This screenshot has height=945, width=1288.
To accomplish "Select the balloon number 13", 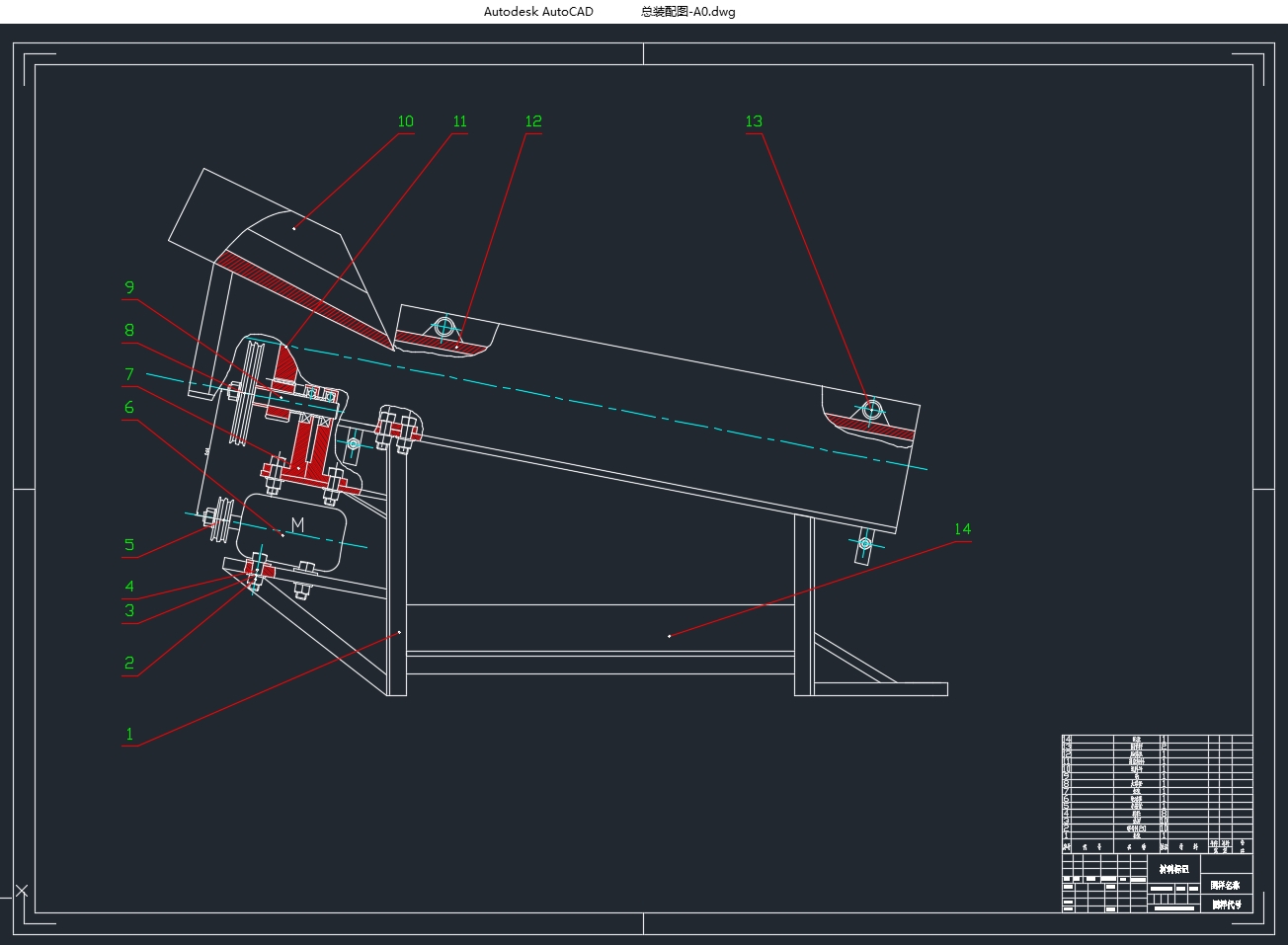I will click(754, 121).
